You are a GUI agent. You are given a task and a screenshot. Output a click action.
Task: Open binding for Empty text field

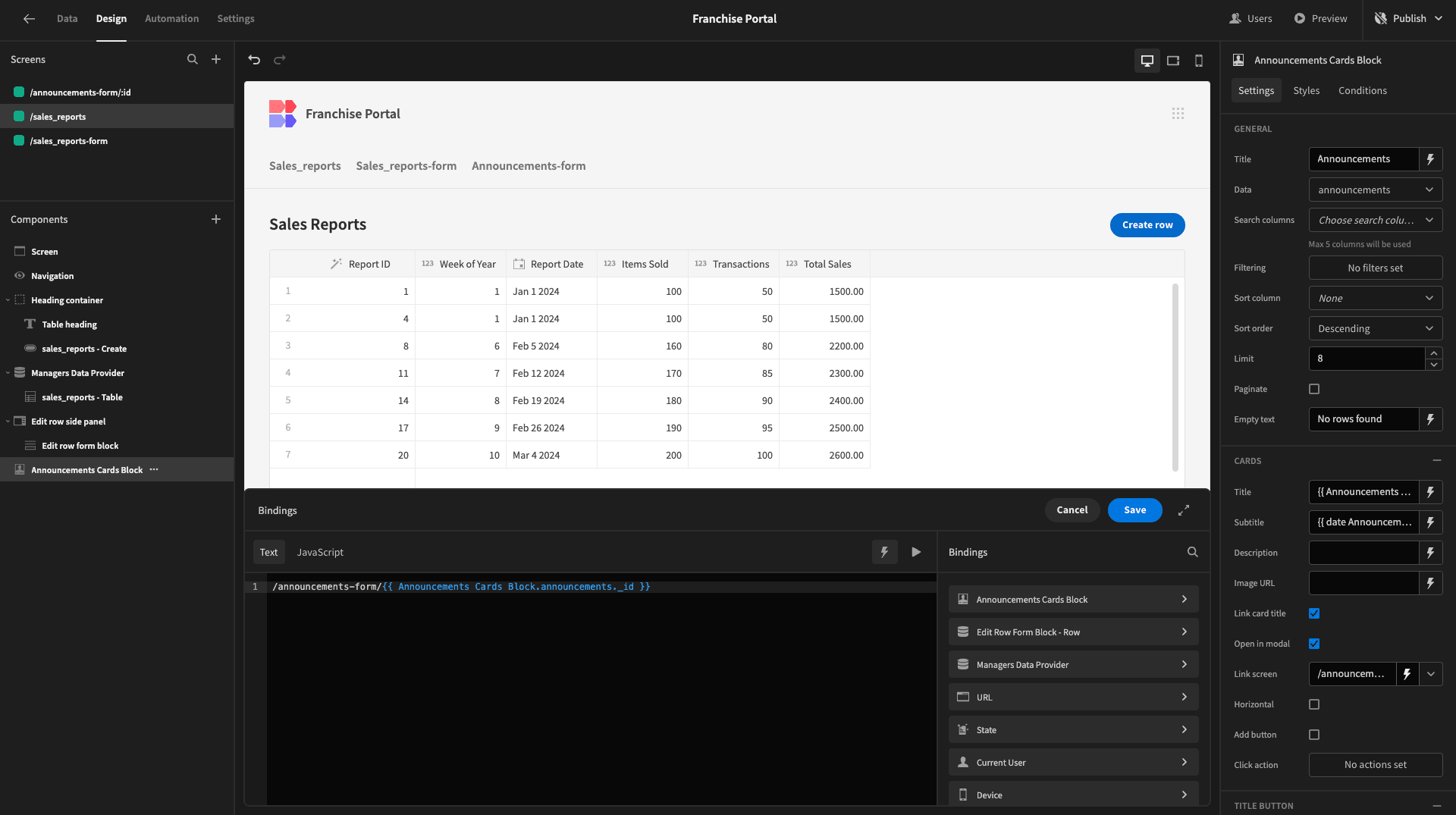click(1431, 419)
